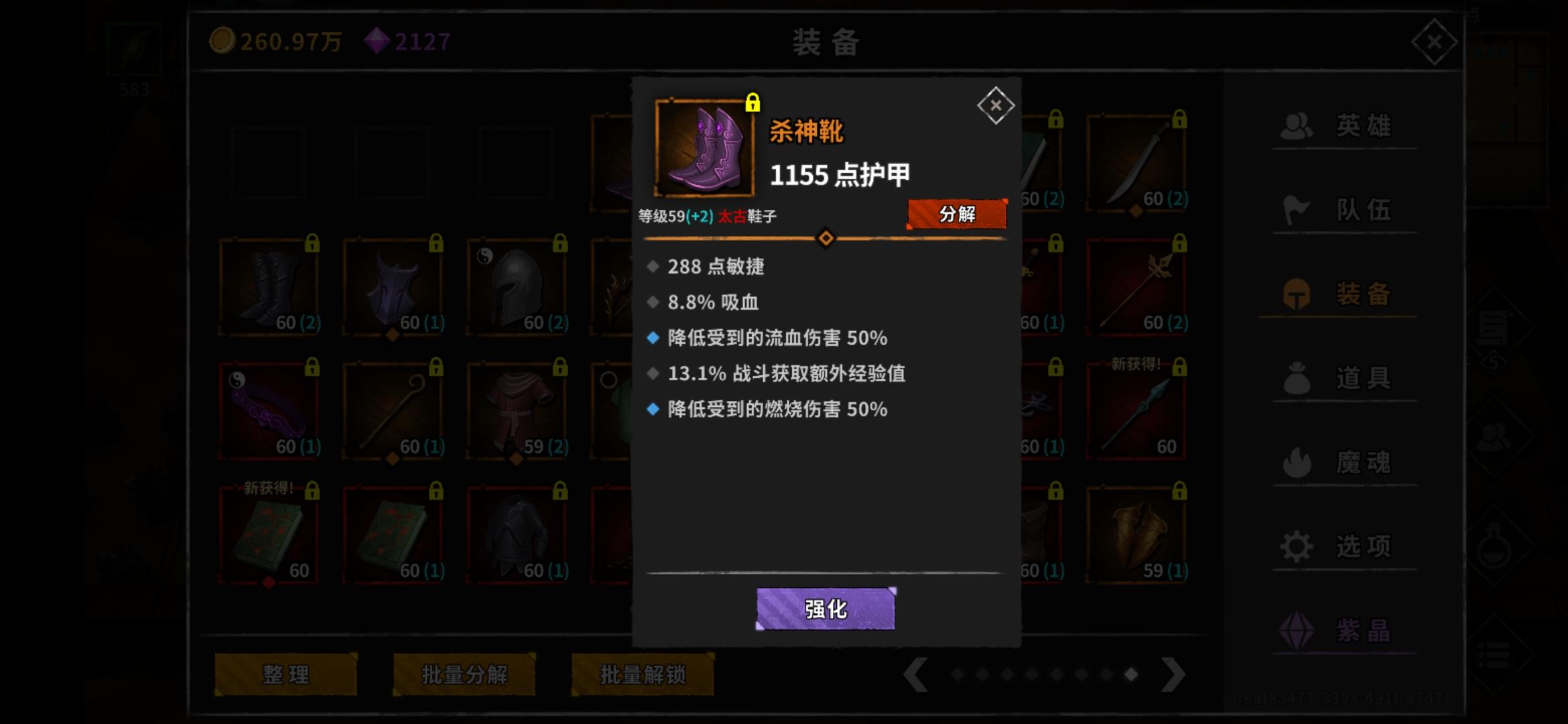The image size is (1568, 724).
Task: Select the black boots level 60 item
Action: [269, 287]
